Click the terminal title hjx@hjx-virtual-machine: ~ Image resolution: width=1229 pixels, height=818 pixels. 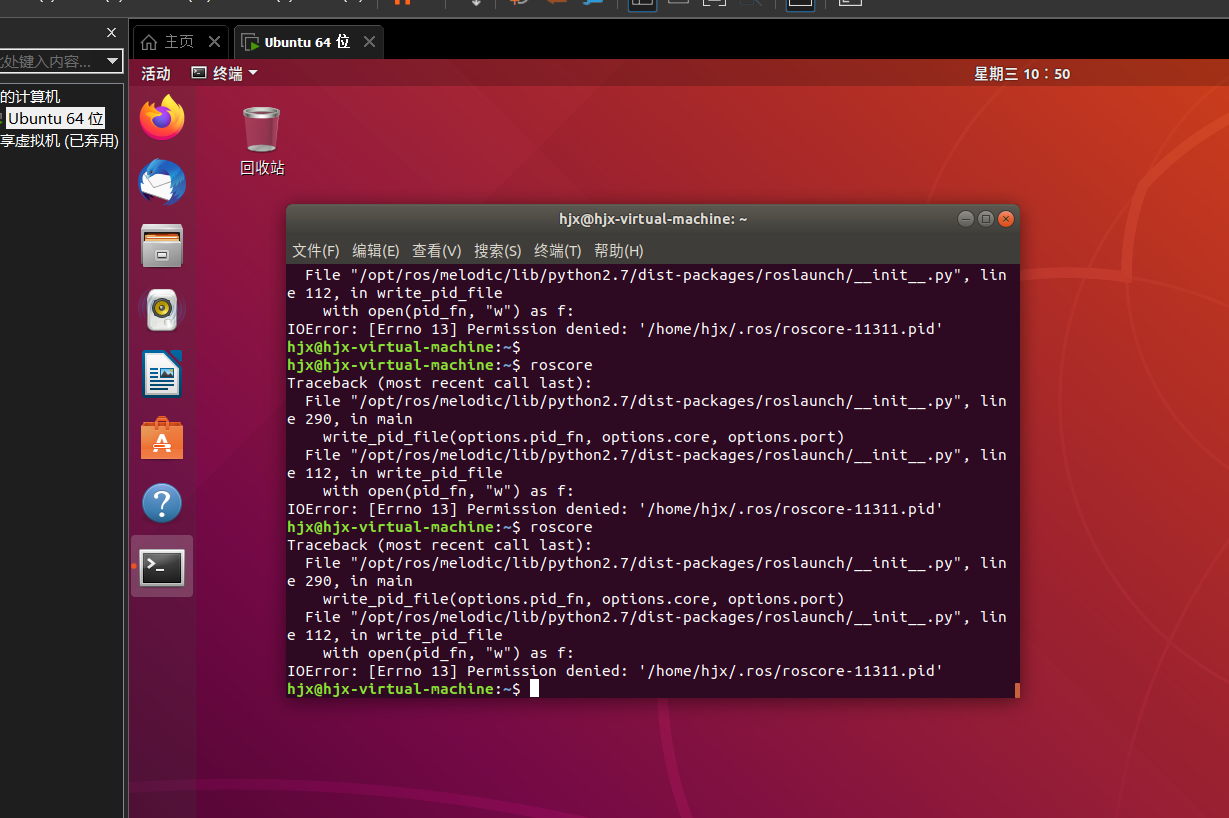click(653, 219)
